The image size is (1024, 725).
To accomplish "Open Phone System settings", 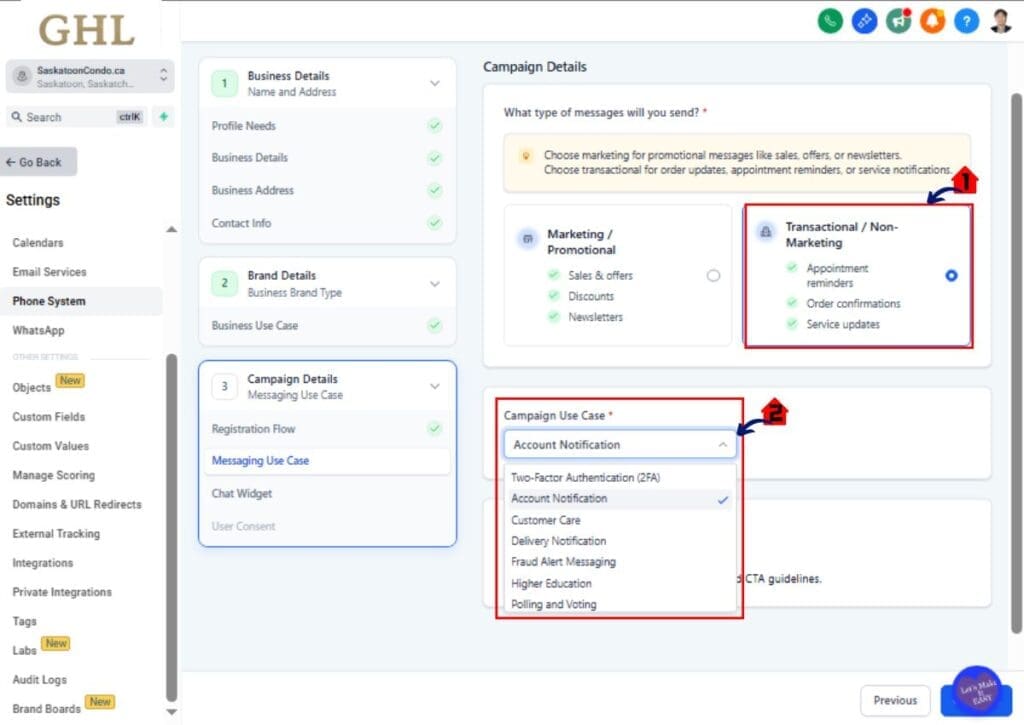I will 49,301.
